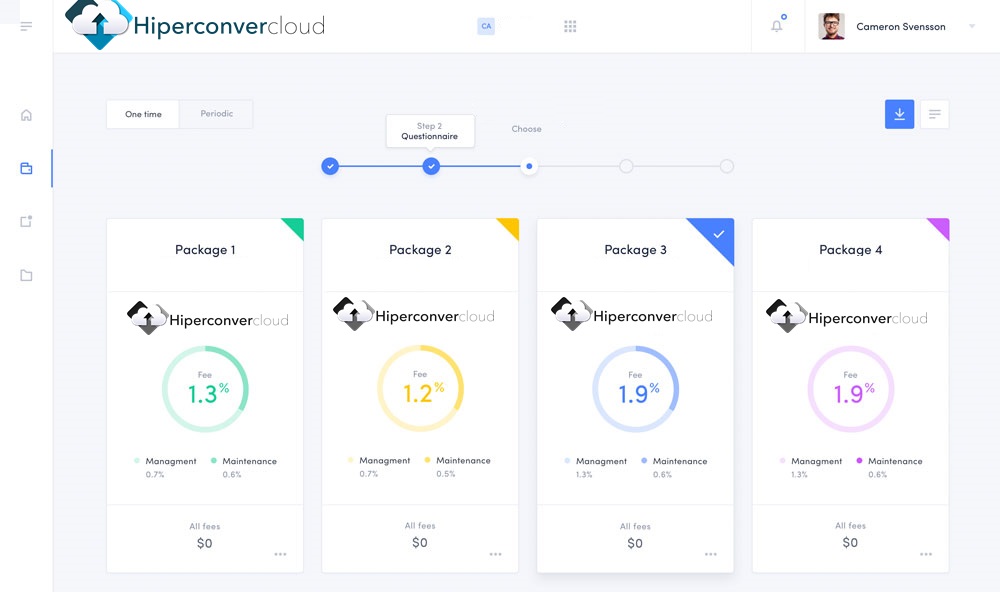Click the Step 2 Questionnaire progress marker
The image size is (1000, 592).
coord(430,166)
